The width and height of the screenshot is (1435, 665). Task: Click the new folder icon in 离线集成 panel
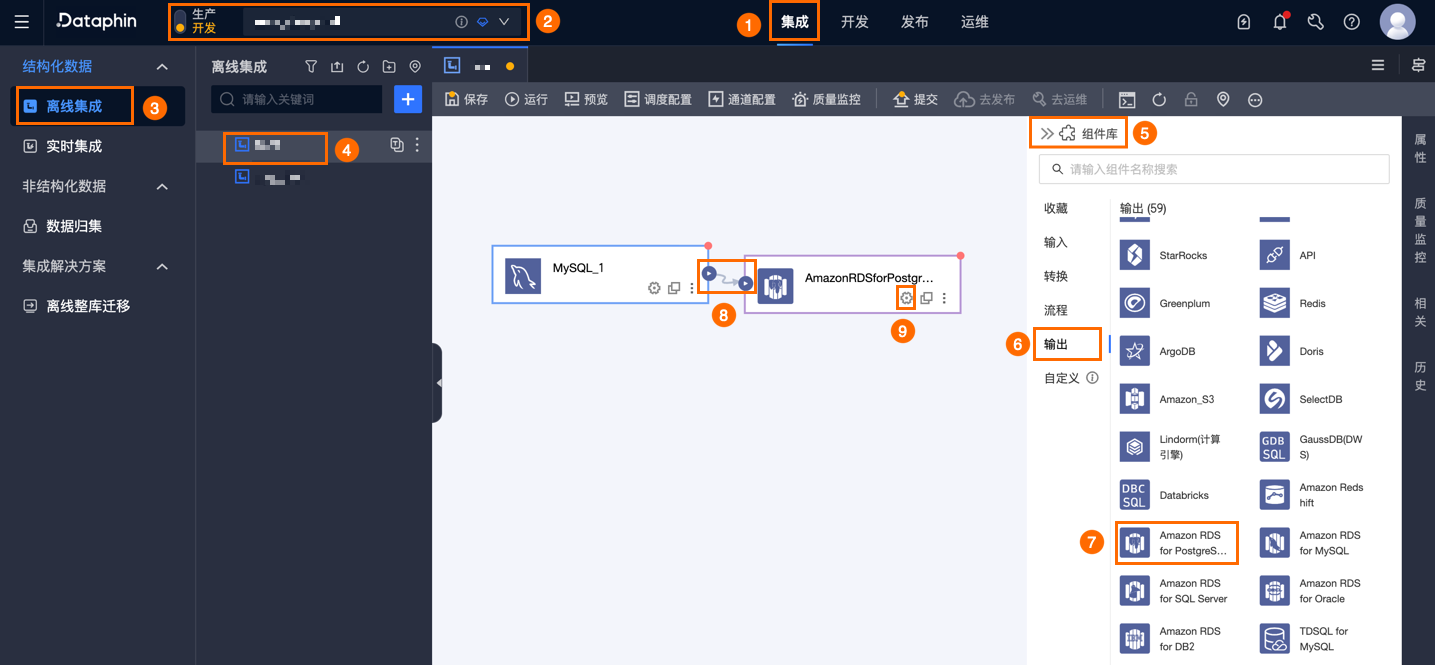[x=389, y=67]
